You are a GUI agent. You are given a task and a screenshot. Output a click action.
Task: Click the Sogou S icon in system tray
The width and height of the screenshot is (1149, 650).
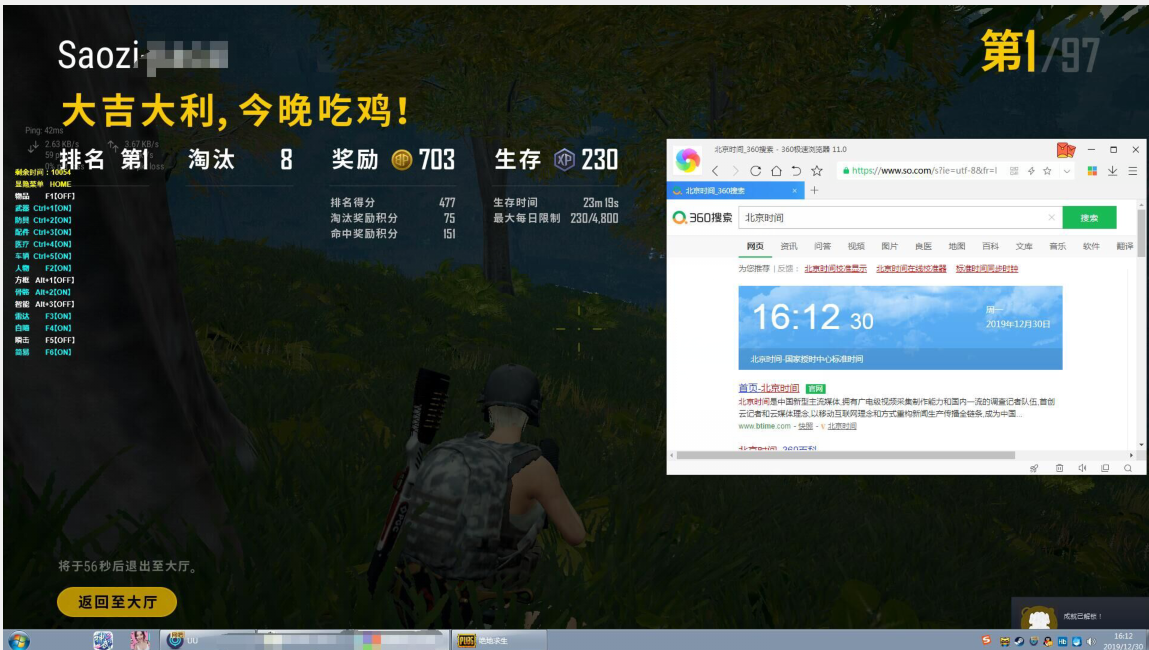pyautogui.click(x=986, y=640)
